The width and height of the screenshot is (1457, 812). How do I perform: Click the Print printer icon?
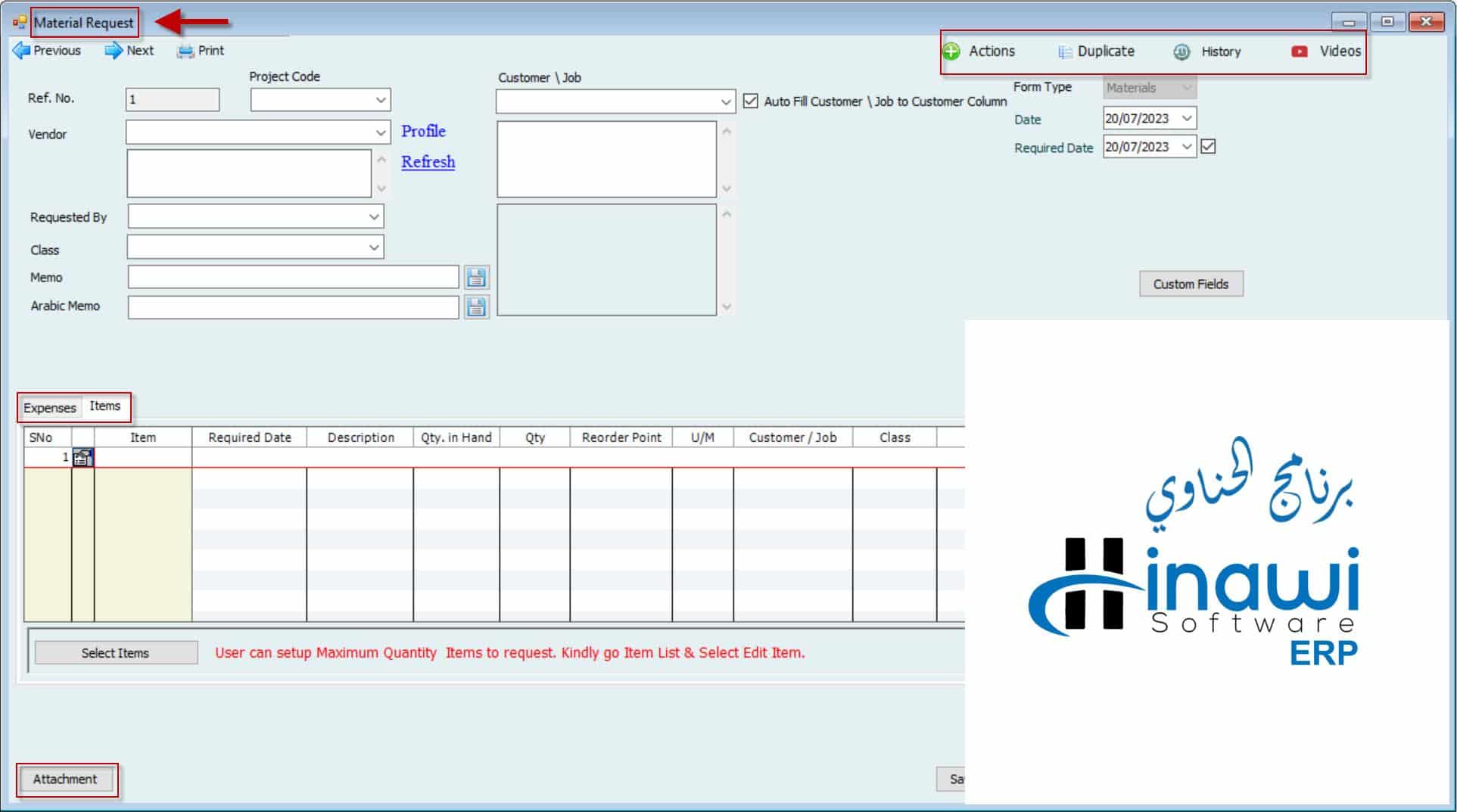click(x=185, y=51)
